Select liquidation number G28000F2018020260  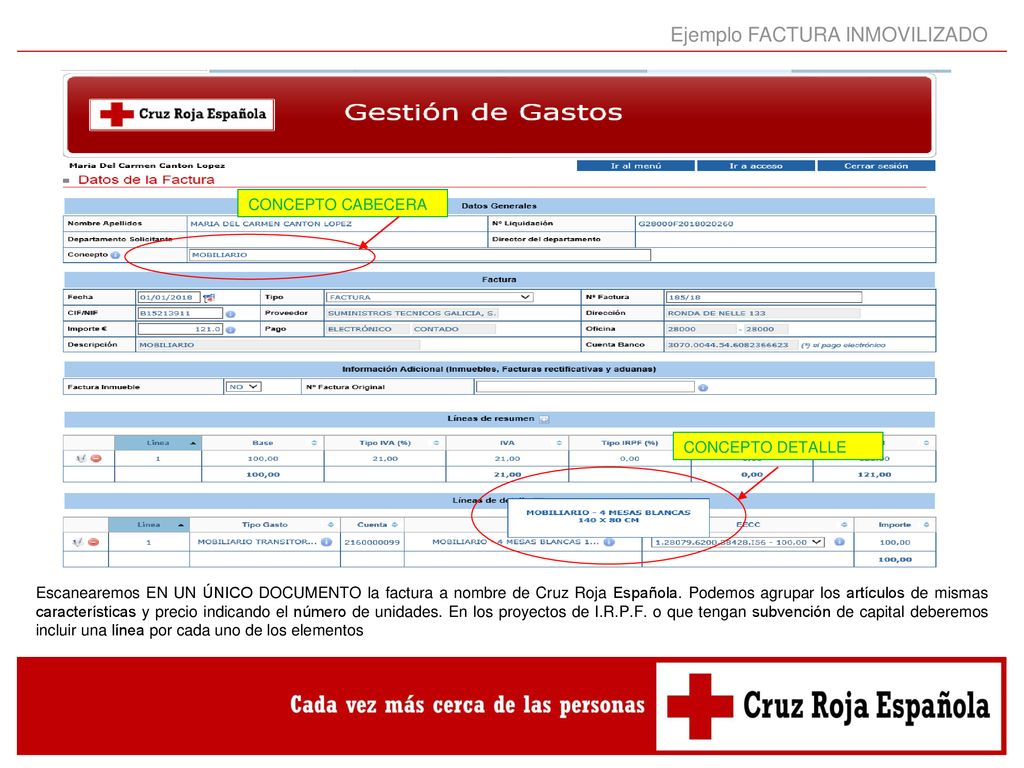point(685,224)
